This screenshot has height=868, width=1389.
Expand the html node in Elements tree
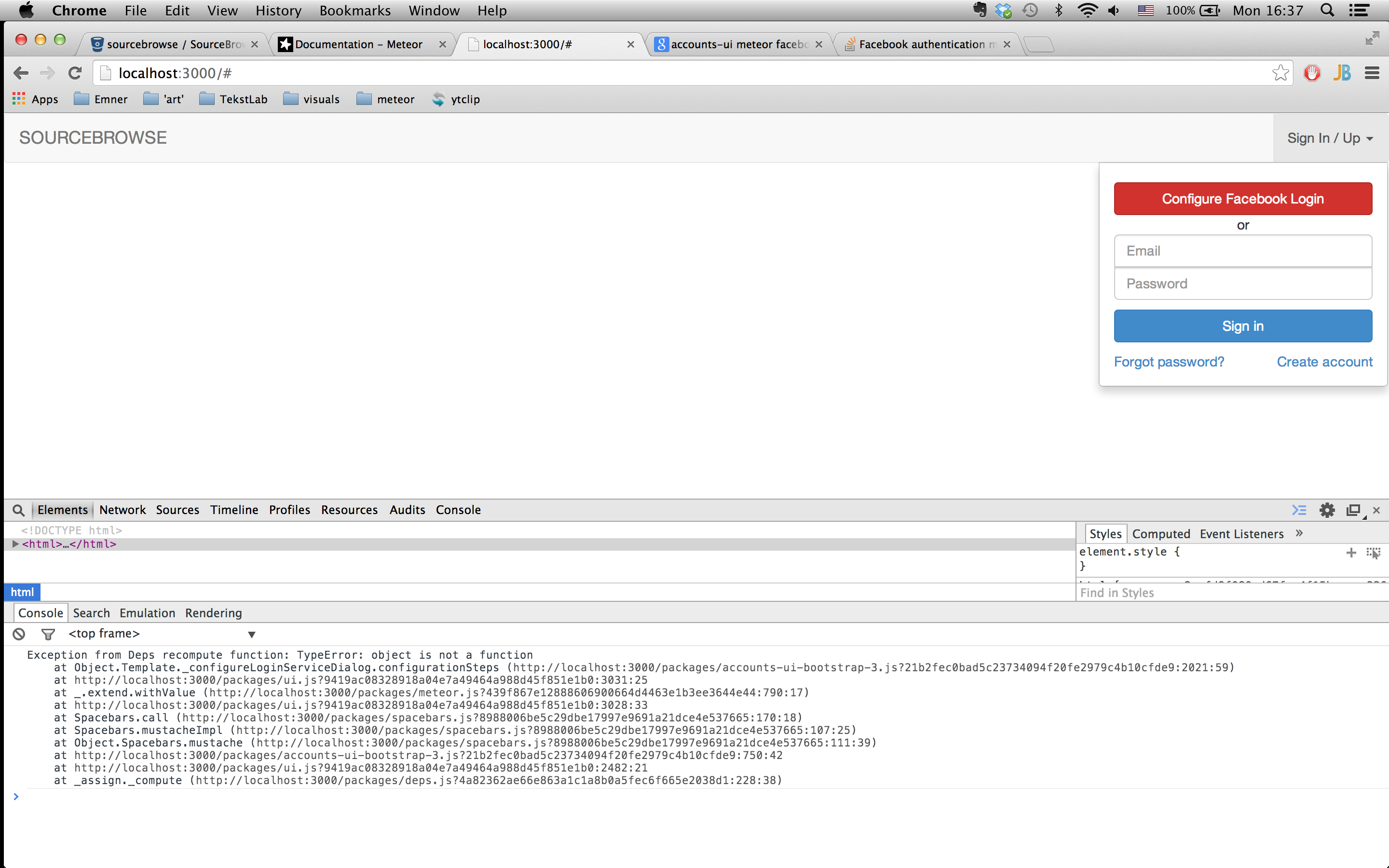[15, 543]
